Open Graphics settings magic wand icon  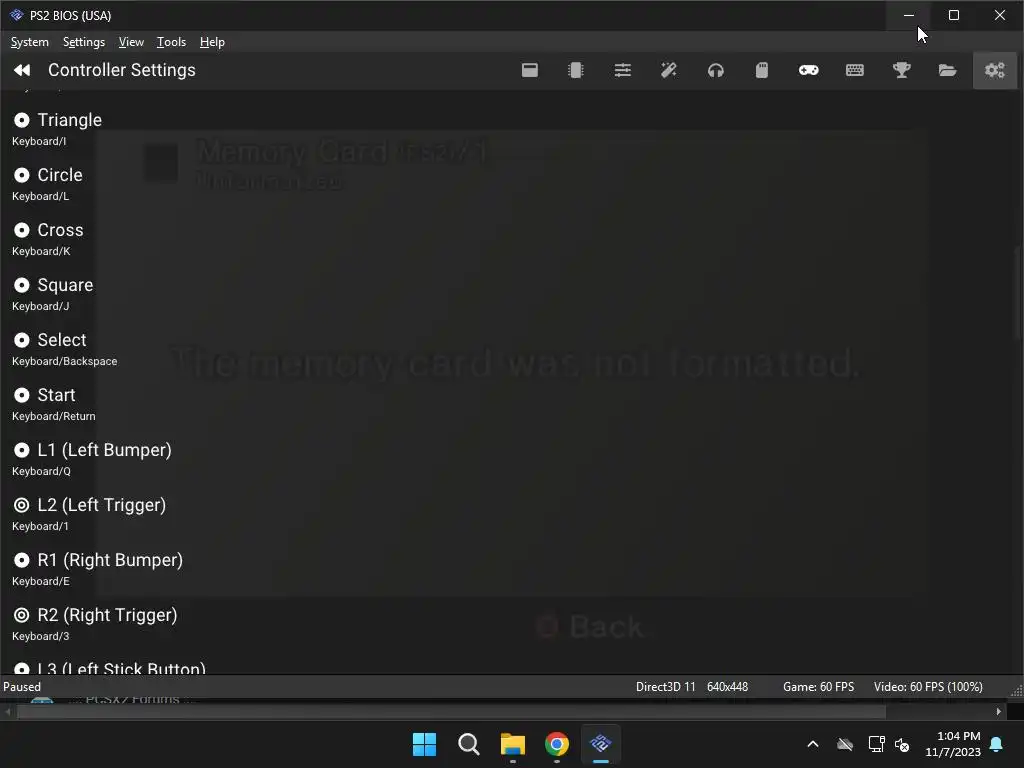[x=669, y=70]
